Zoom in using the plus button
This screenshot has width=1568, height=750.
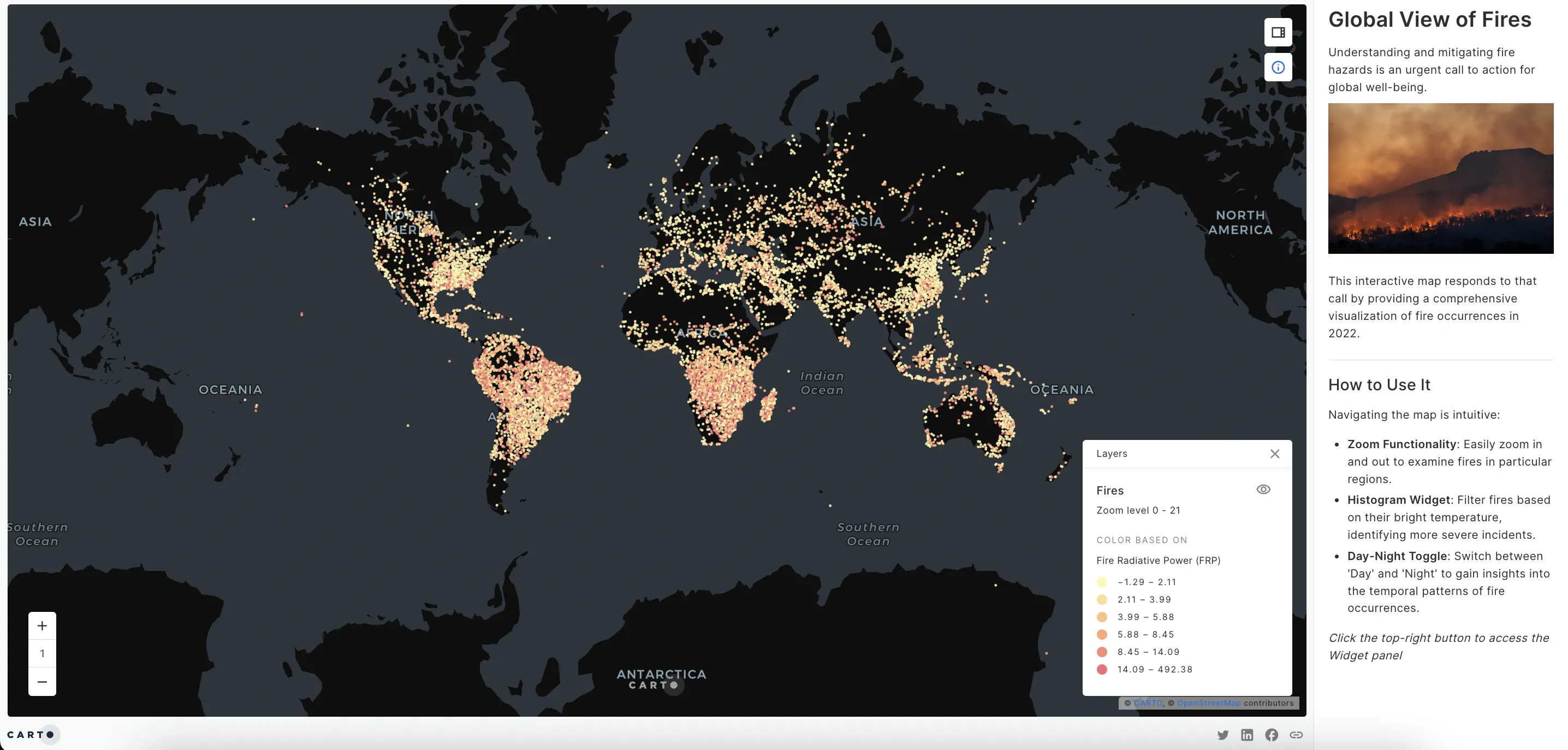[42, 625]
